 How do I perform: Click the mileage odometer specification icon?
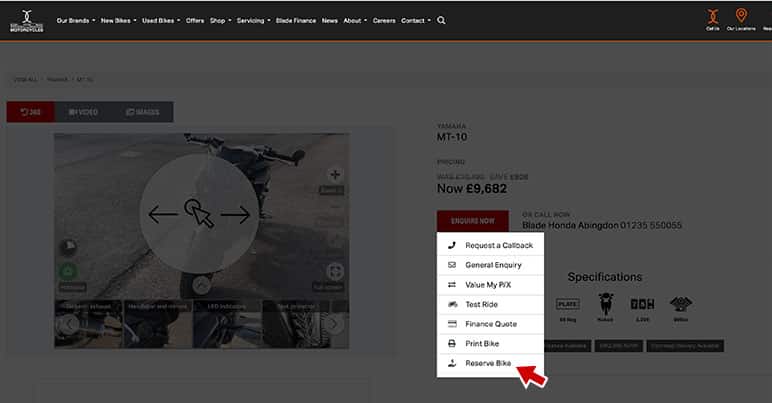(643, 304)
